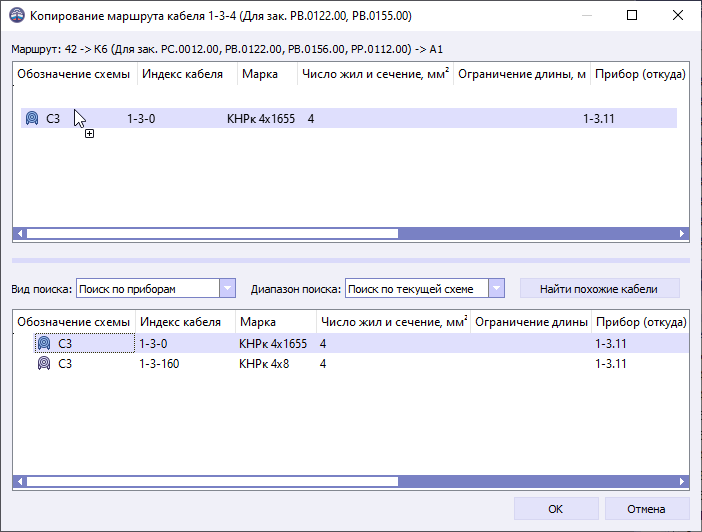The image size is (702, 532).
Task: Click lower table's 'Обозначение схемы' column header
Action: click(x=74, y=322)
